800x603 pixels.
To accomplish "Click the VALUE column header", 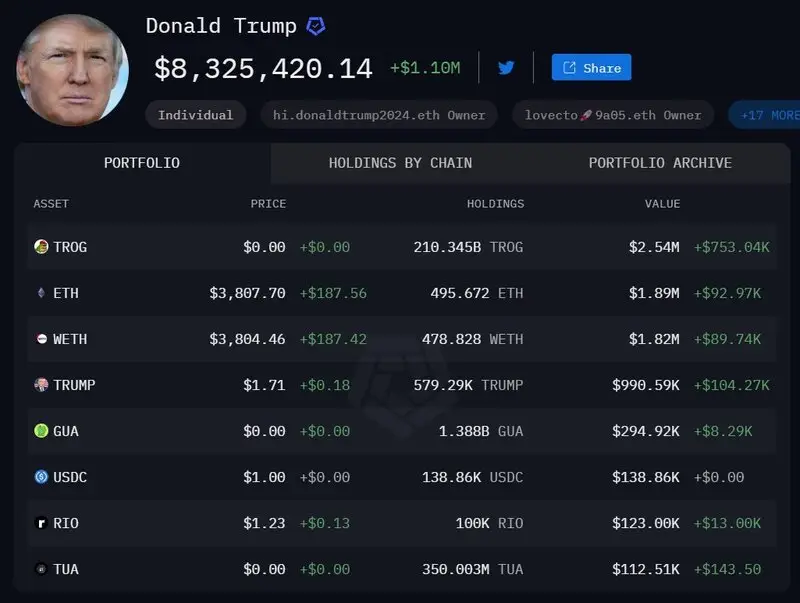I will pyautogui.click(x=662, y=204).
